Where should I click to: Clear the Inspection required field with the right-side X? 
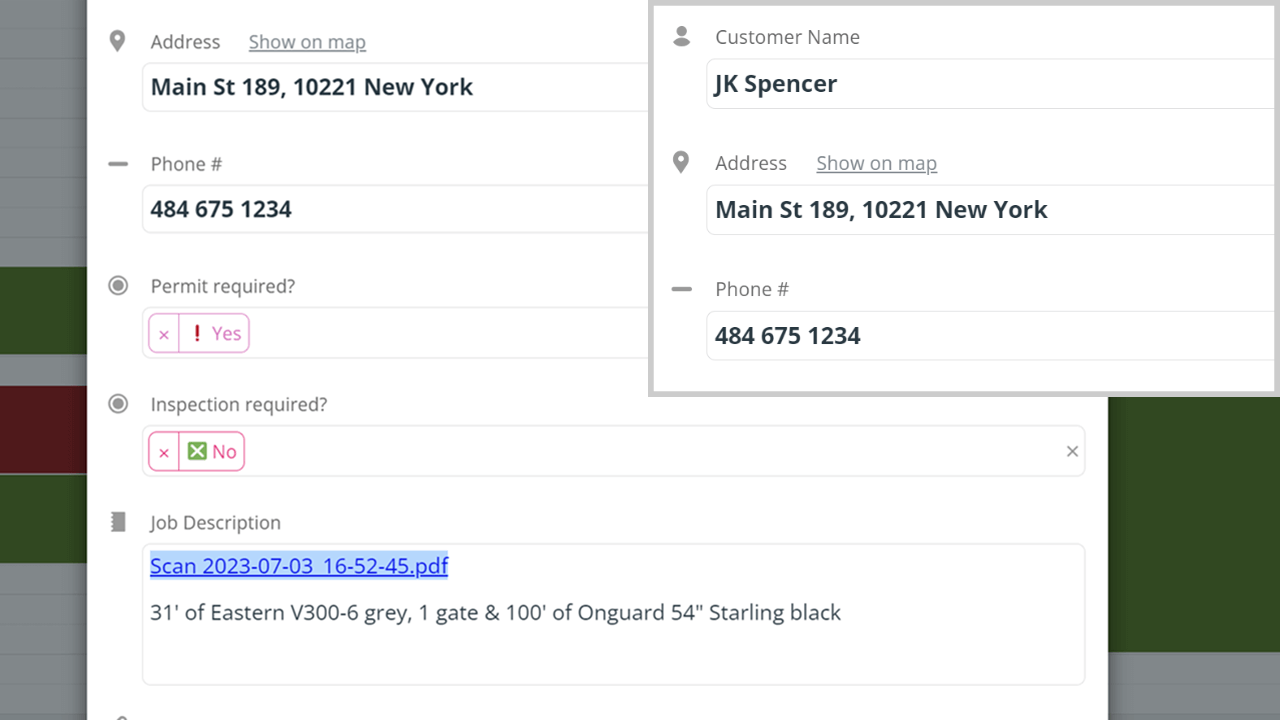click(x=1072, y=451)
